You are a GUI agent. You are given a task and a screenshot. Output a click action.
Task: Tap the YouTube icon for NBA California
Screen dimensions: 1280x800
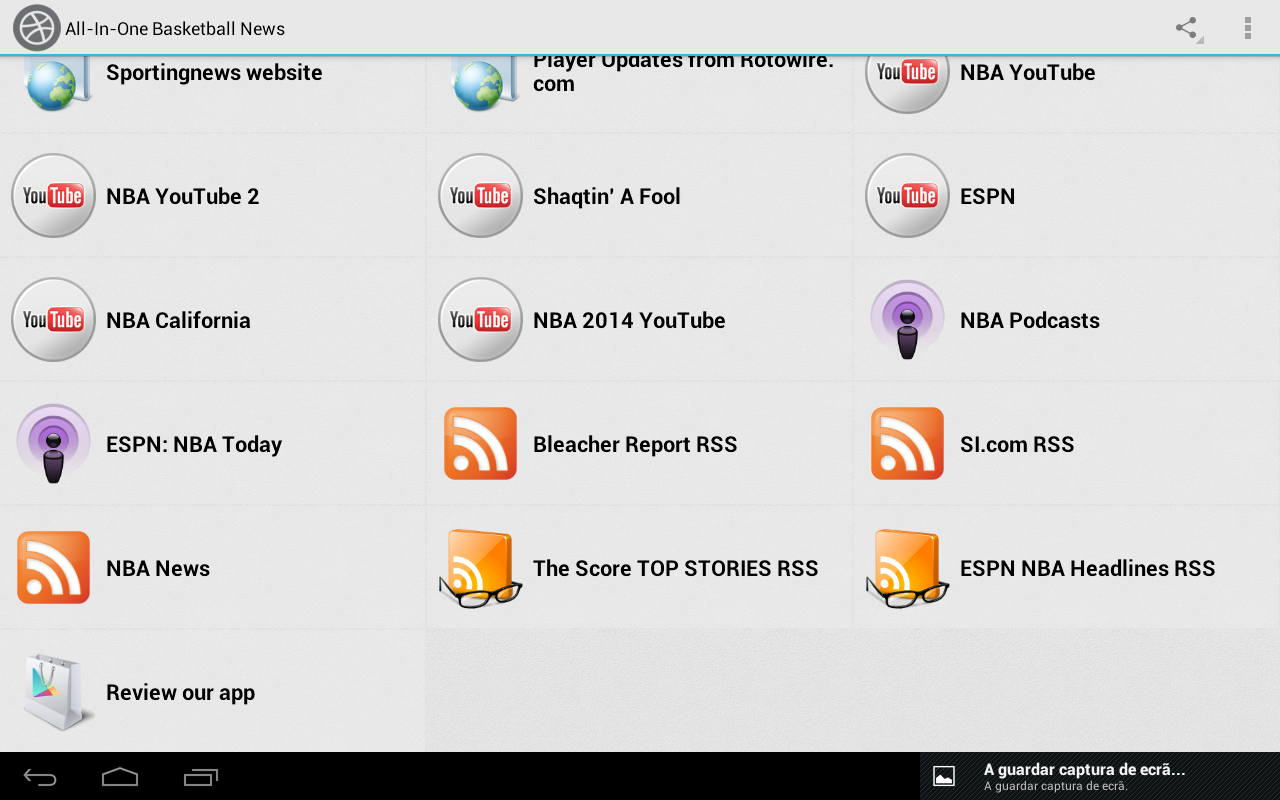point(53,320)
